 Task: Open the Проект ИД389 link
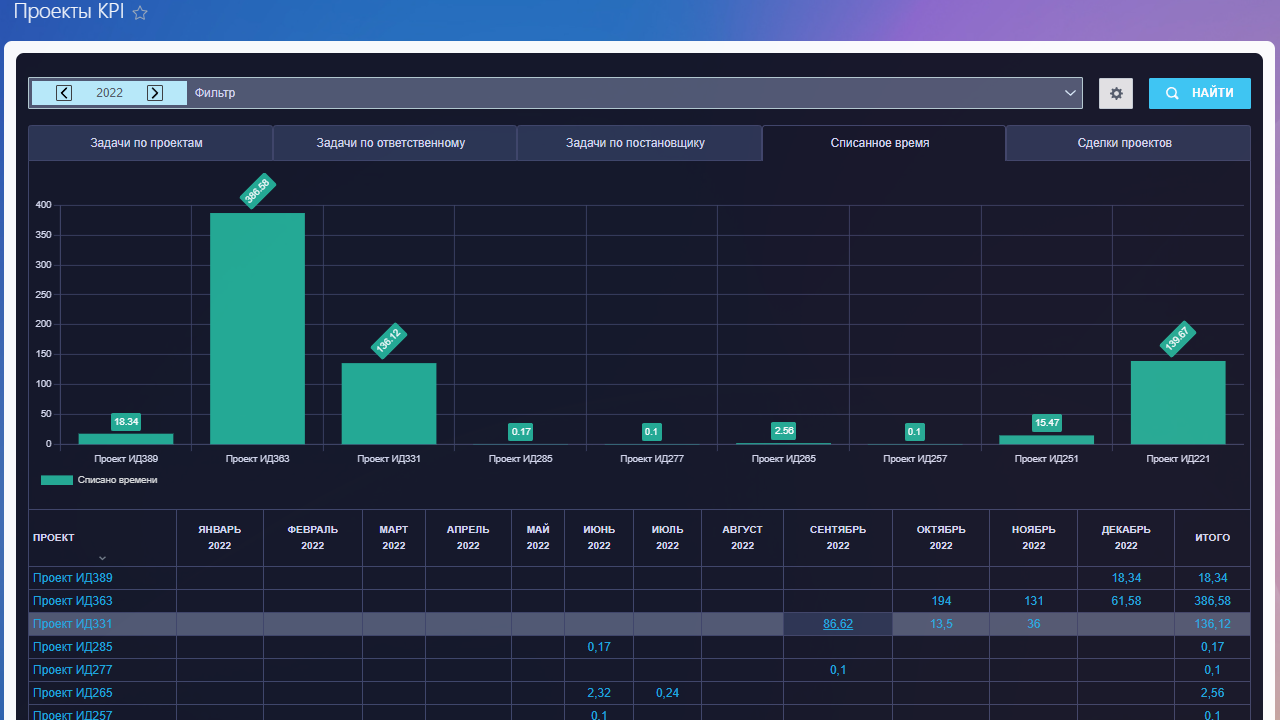click(x=73, y=578)
